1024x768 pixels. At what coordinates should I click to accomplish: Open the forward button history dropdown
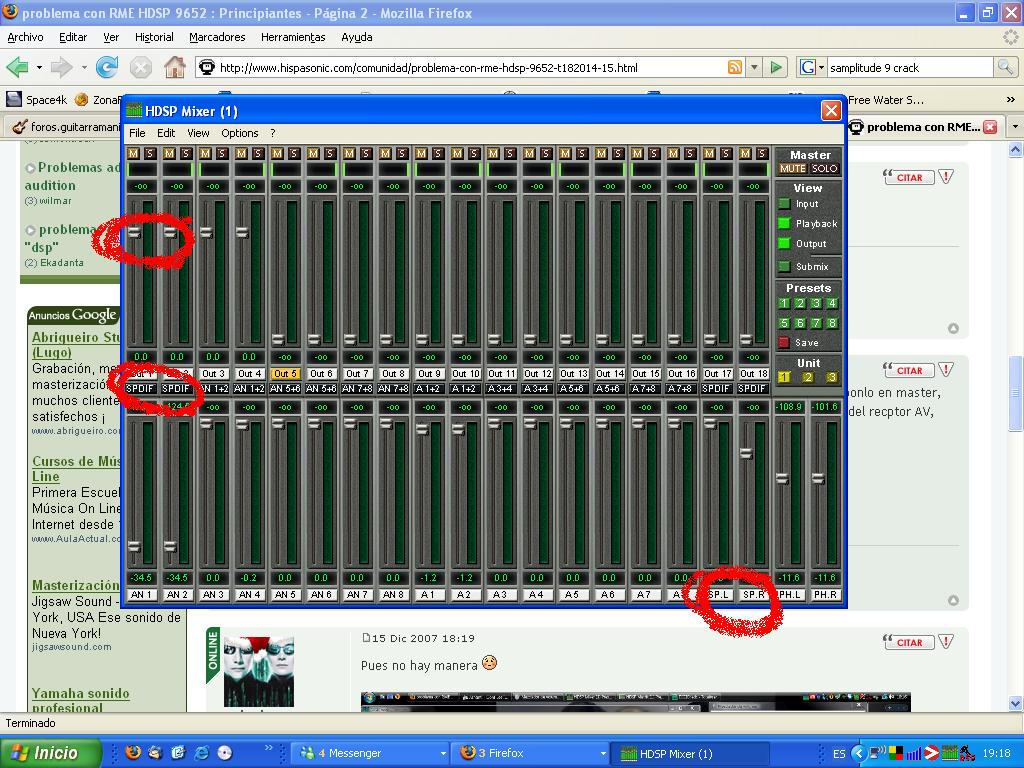pos(84,67)
